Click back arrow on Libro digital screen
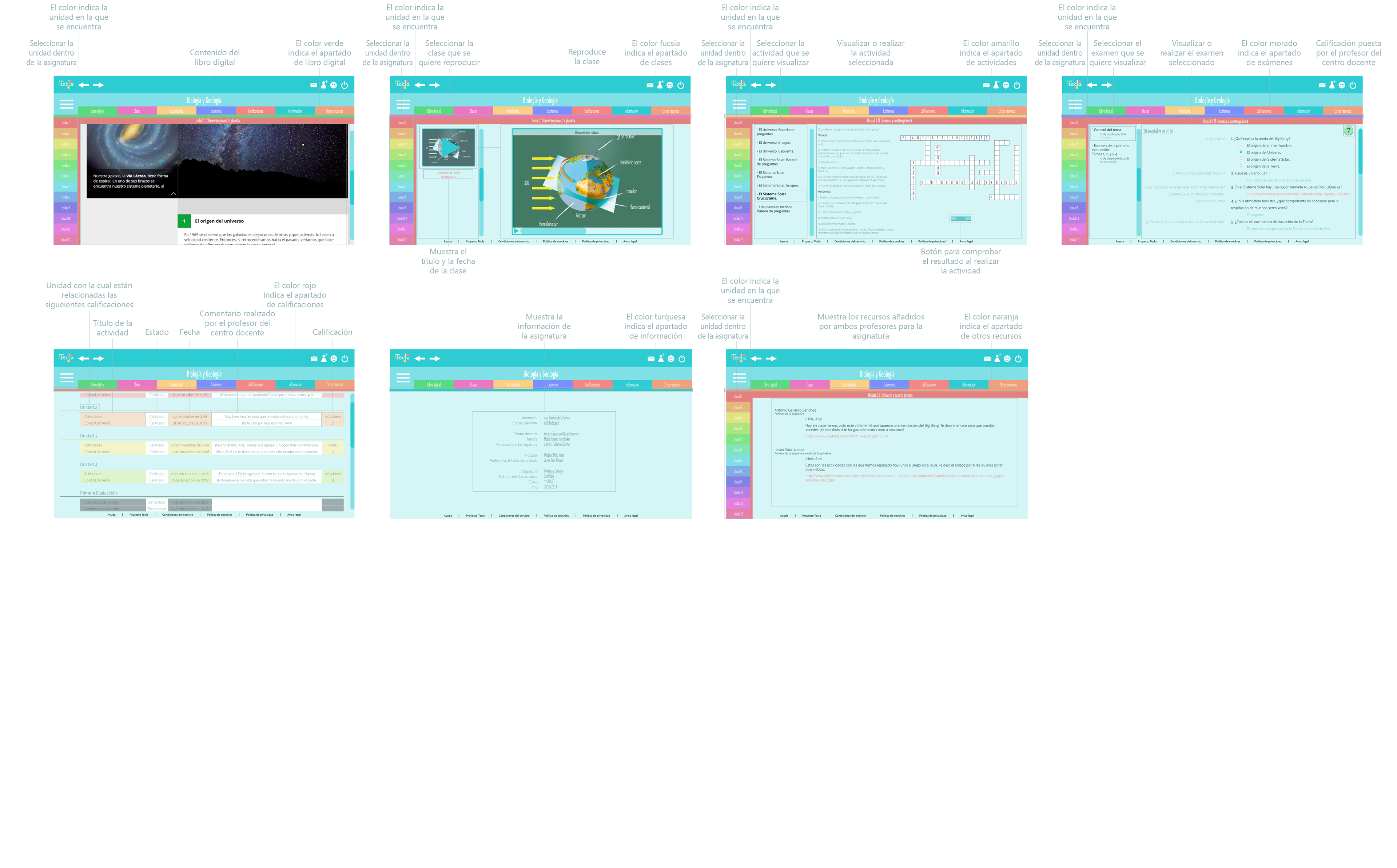Viewport: 1397px width, 868px height. coord(84,85)
